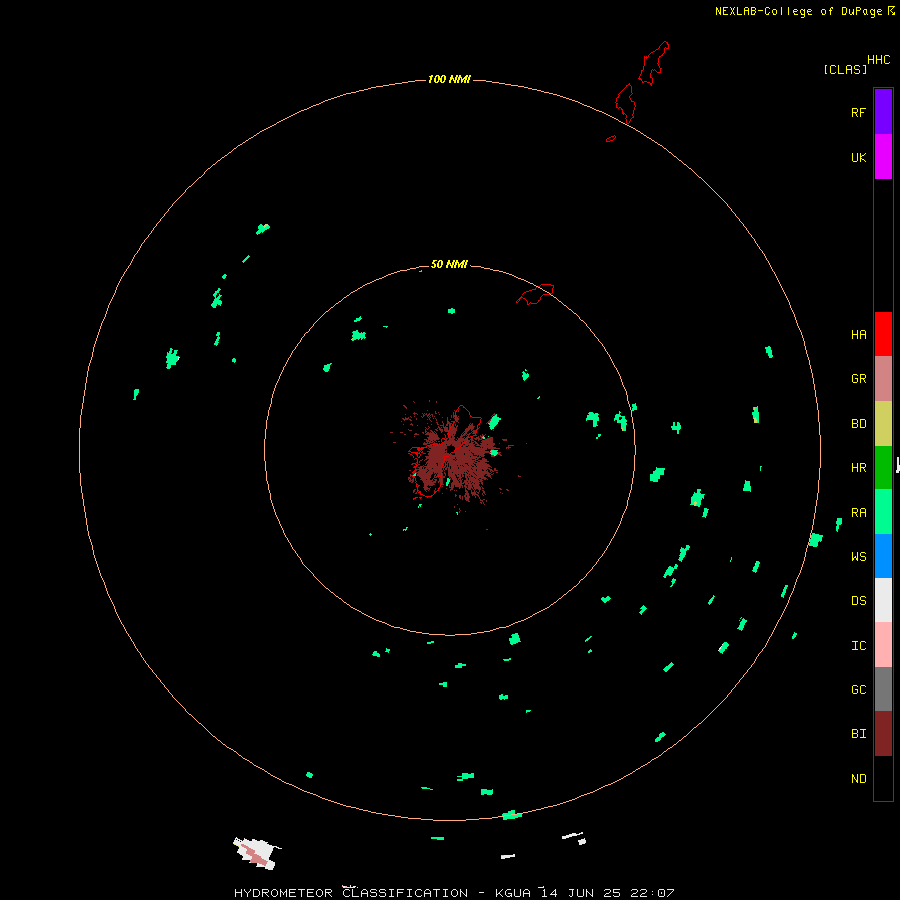This screenshot has height=900, width=900.
Task: Click the RF purple legend swatch
Action: 883,111
